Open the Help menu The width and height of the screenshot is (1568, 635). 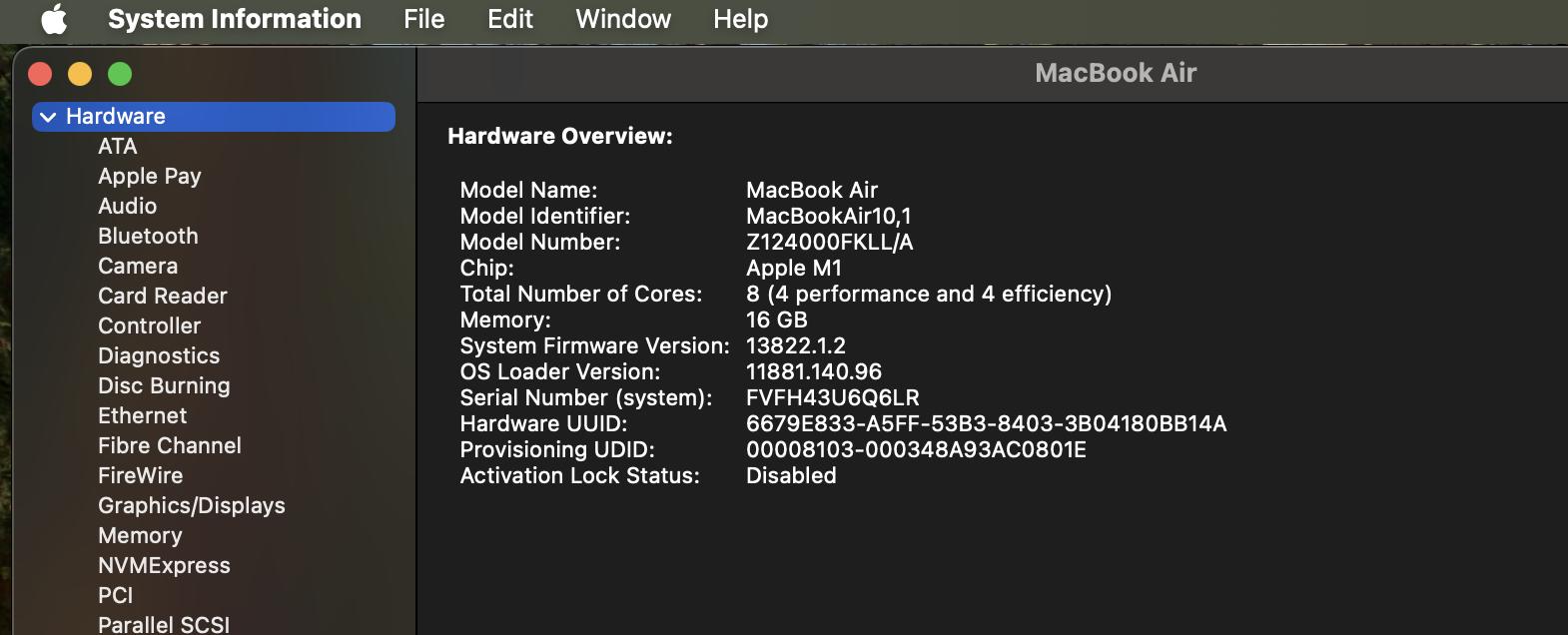[740, 19]
